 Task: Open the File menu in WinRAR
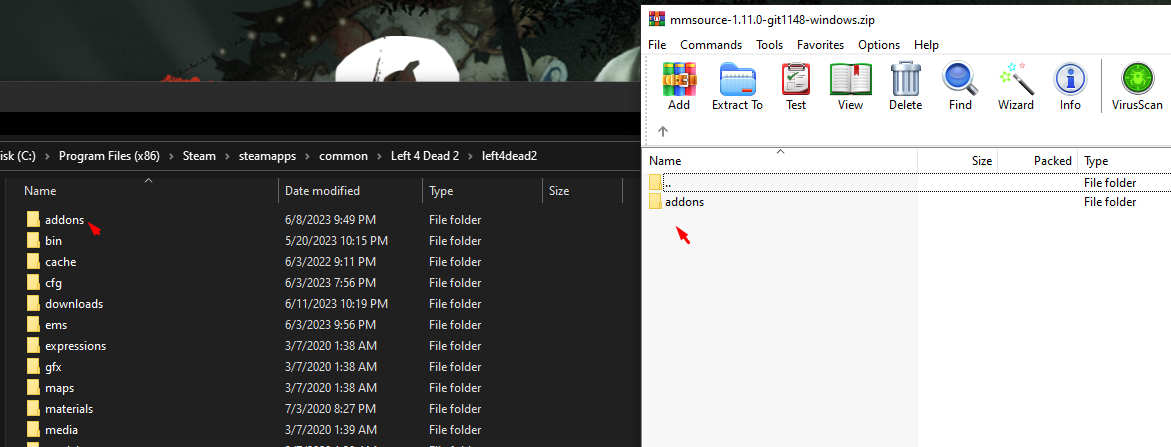pos(656,45)
